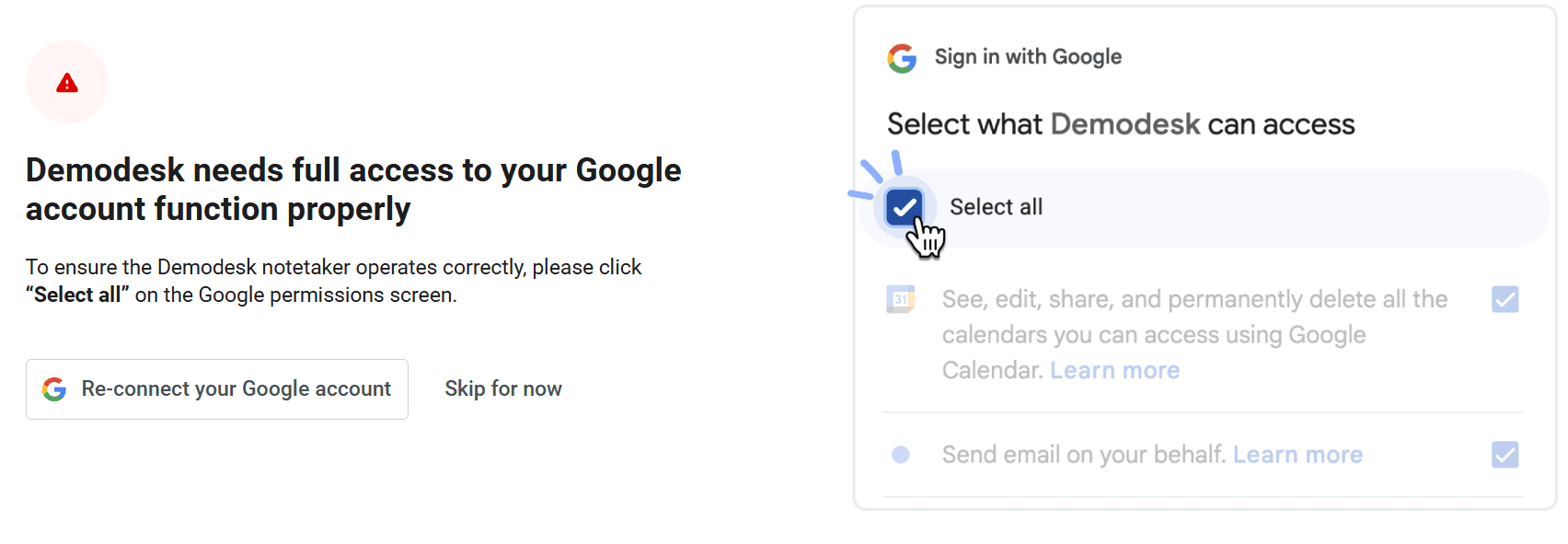Click Send email on your behalf text
Image resolution: width=1568 pixels, height=544 pixels.
(1083, 455)
